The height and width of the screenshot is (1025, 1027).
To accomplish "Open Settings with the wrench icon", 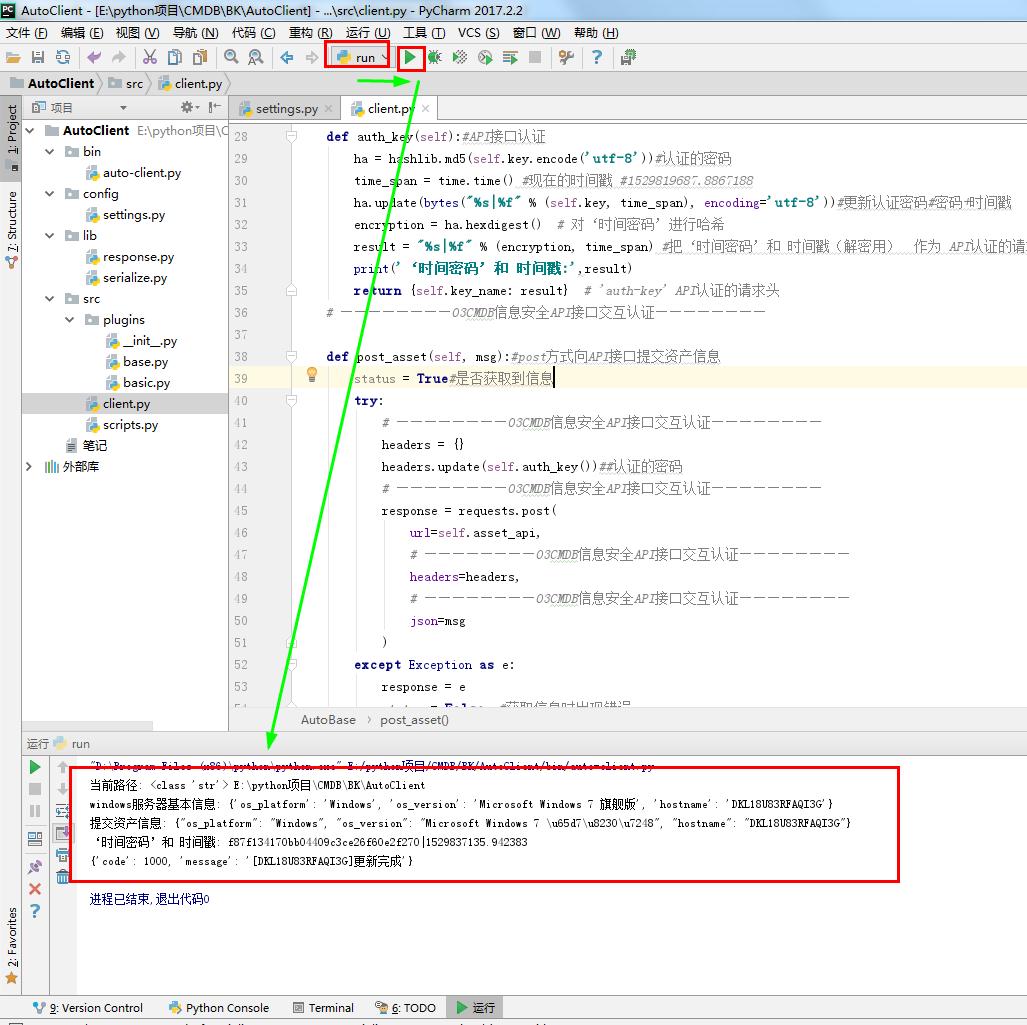I will click(566, 58).
